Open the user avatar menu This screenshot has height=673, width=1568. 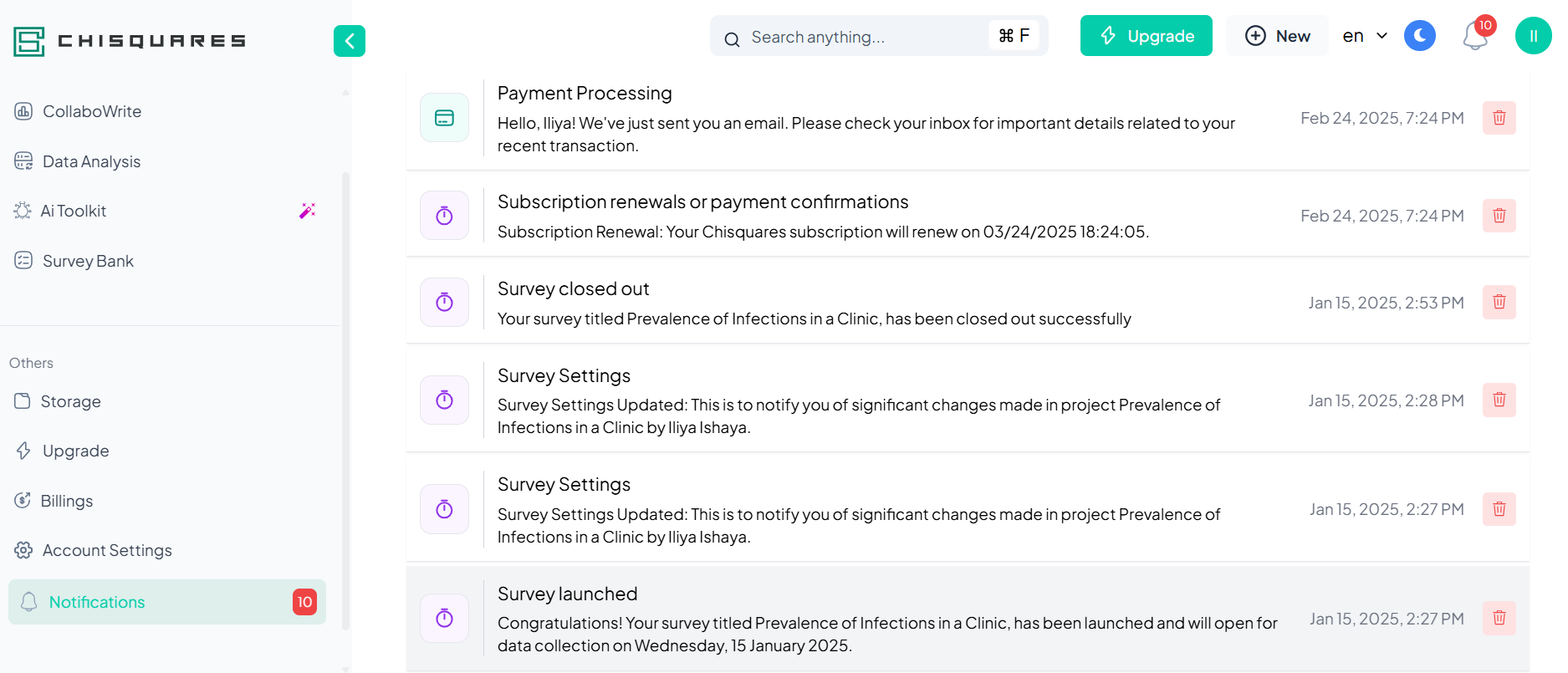tap(1533, 36)
